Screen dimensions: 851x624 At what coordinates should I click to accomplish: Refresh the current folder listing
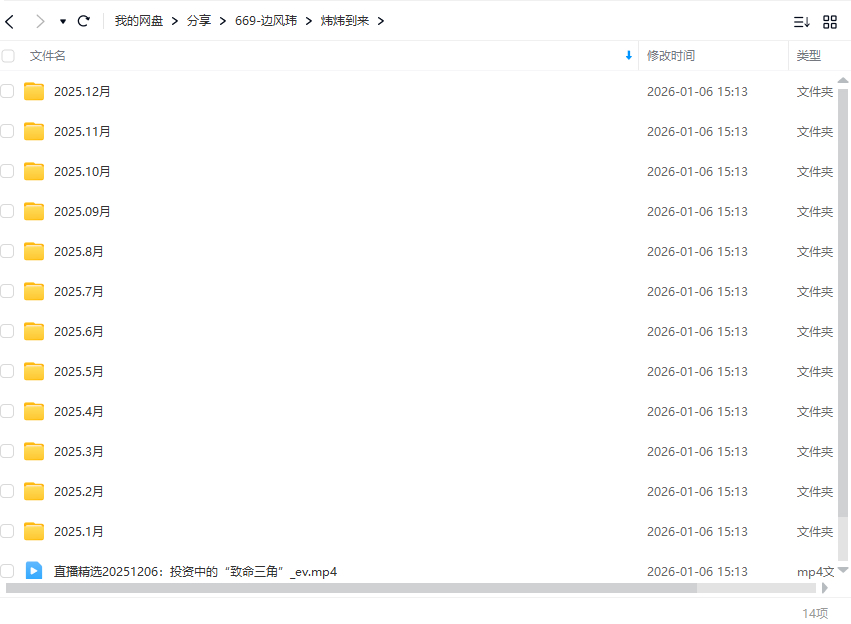pos(84,21)
